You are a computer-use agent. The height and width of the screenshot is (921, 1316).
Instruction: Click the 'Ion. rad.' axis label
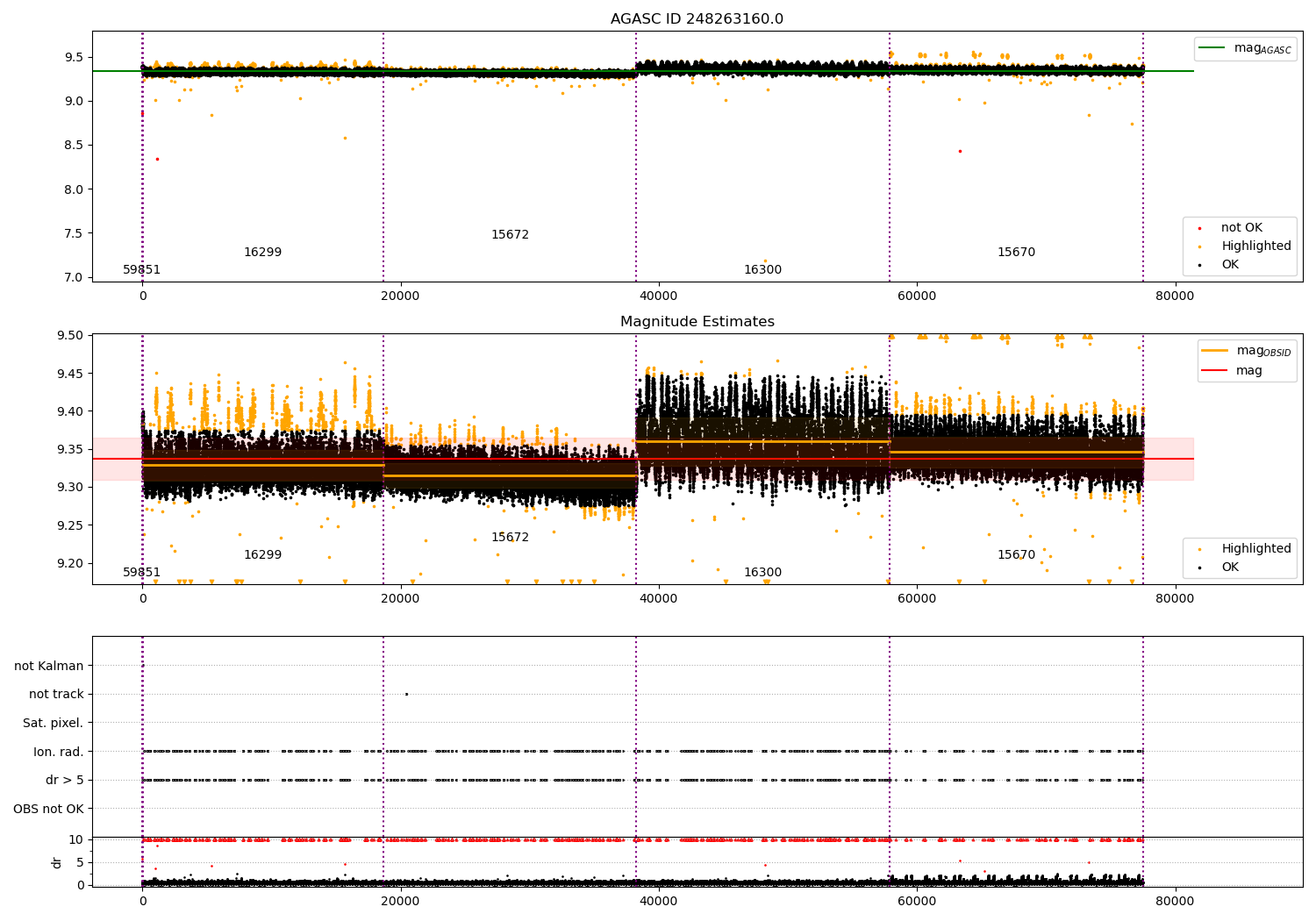click(x=59, y=752)
